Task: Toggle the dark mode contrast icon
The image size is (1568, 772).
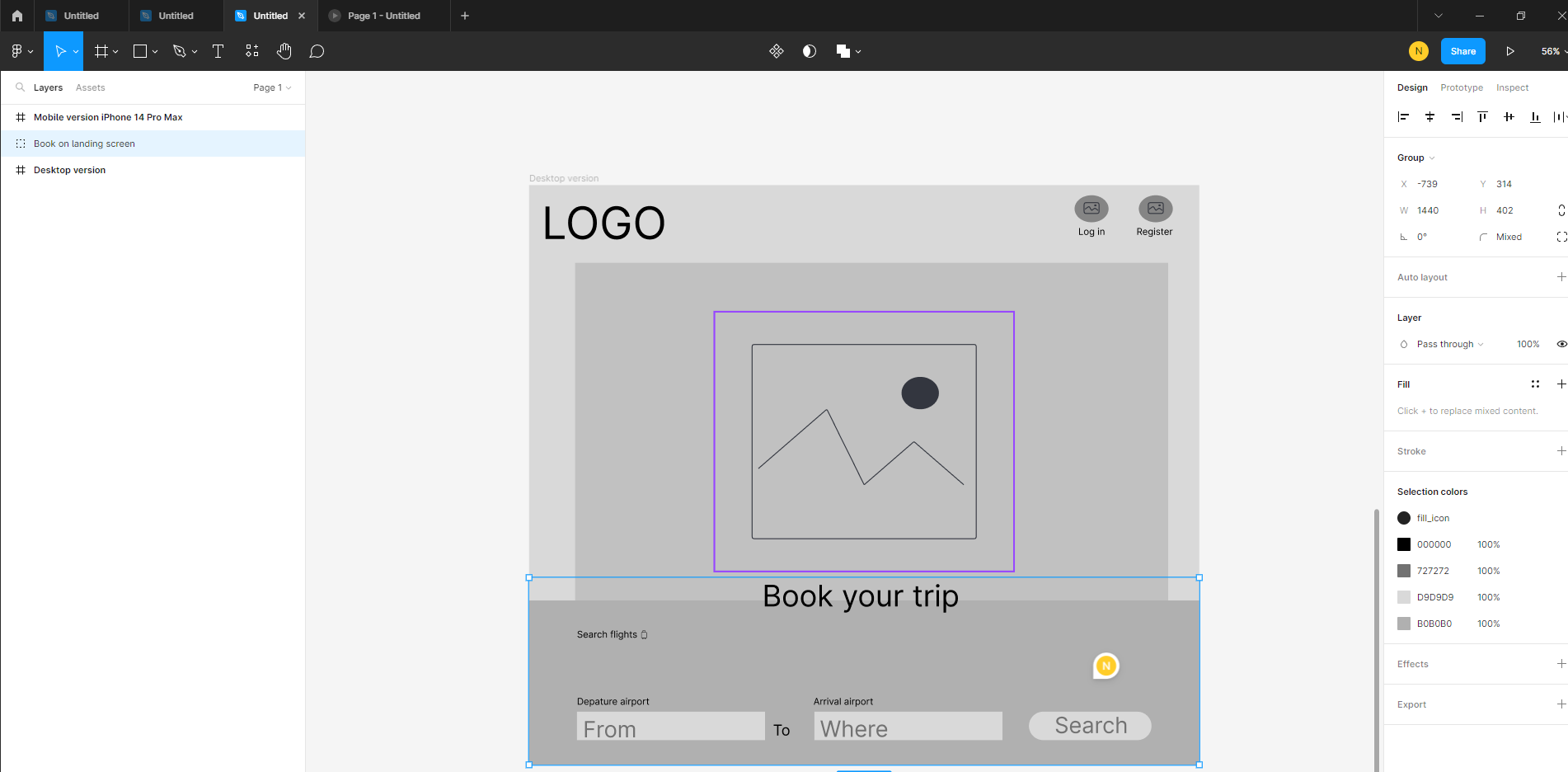Action: (810, 51)
